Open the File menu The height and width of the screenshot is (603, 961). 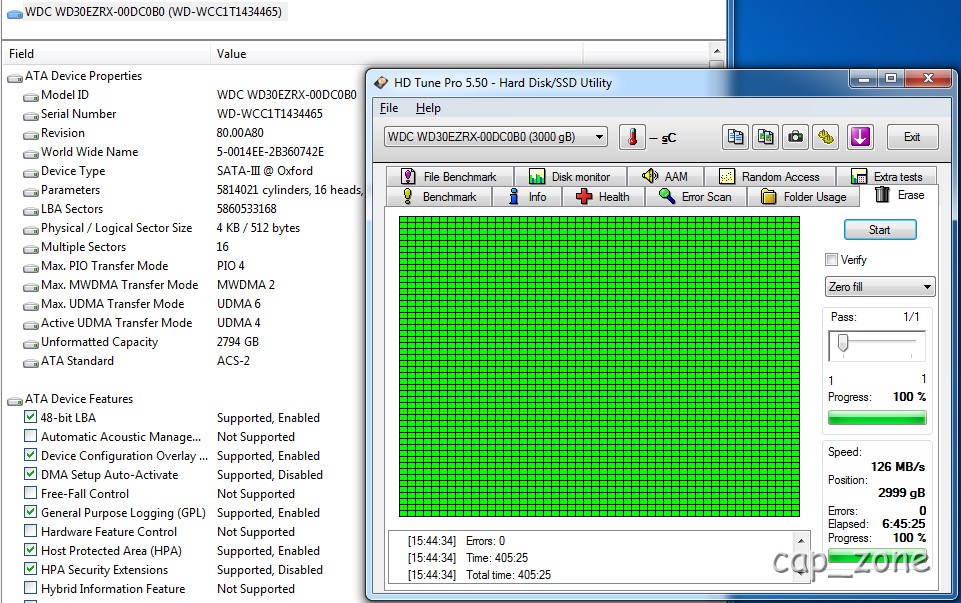coord(389,108)
